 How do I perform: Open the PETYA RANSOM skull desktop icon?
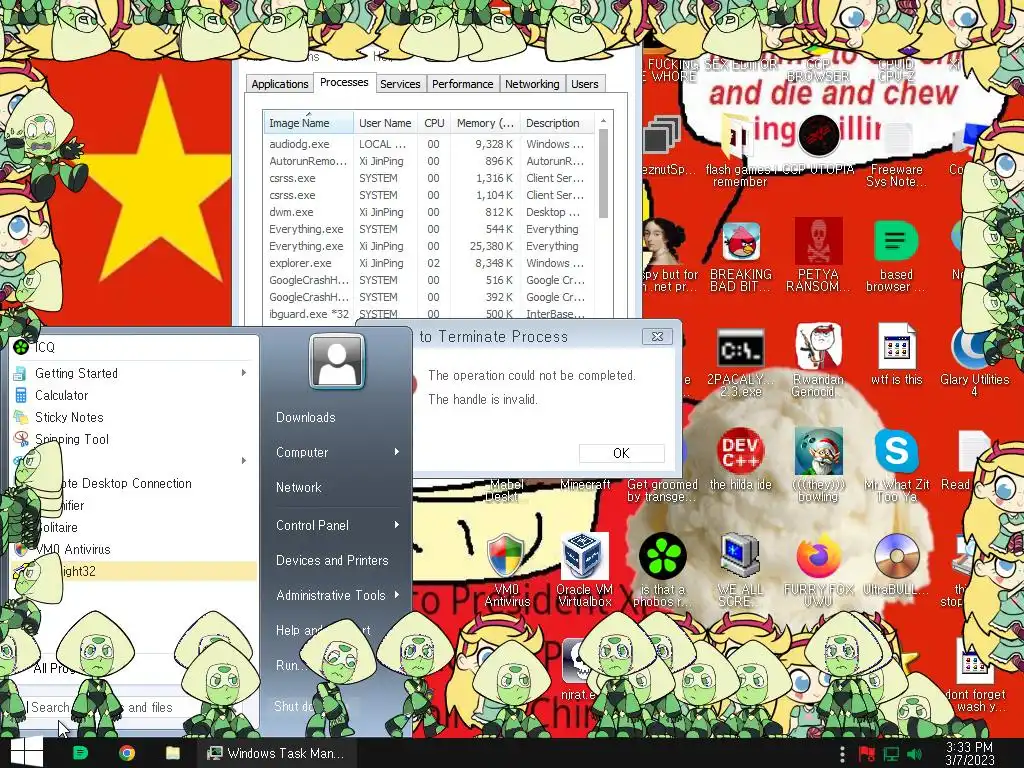(x=818, y=241)
